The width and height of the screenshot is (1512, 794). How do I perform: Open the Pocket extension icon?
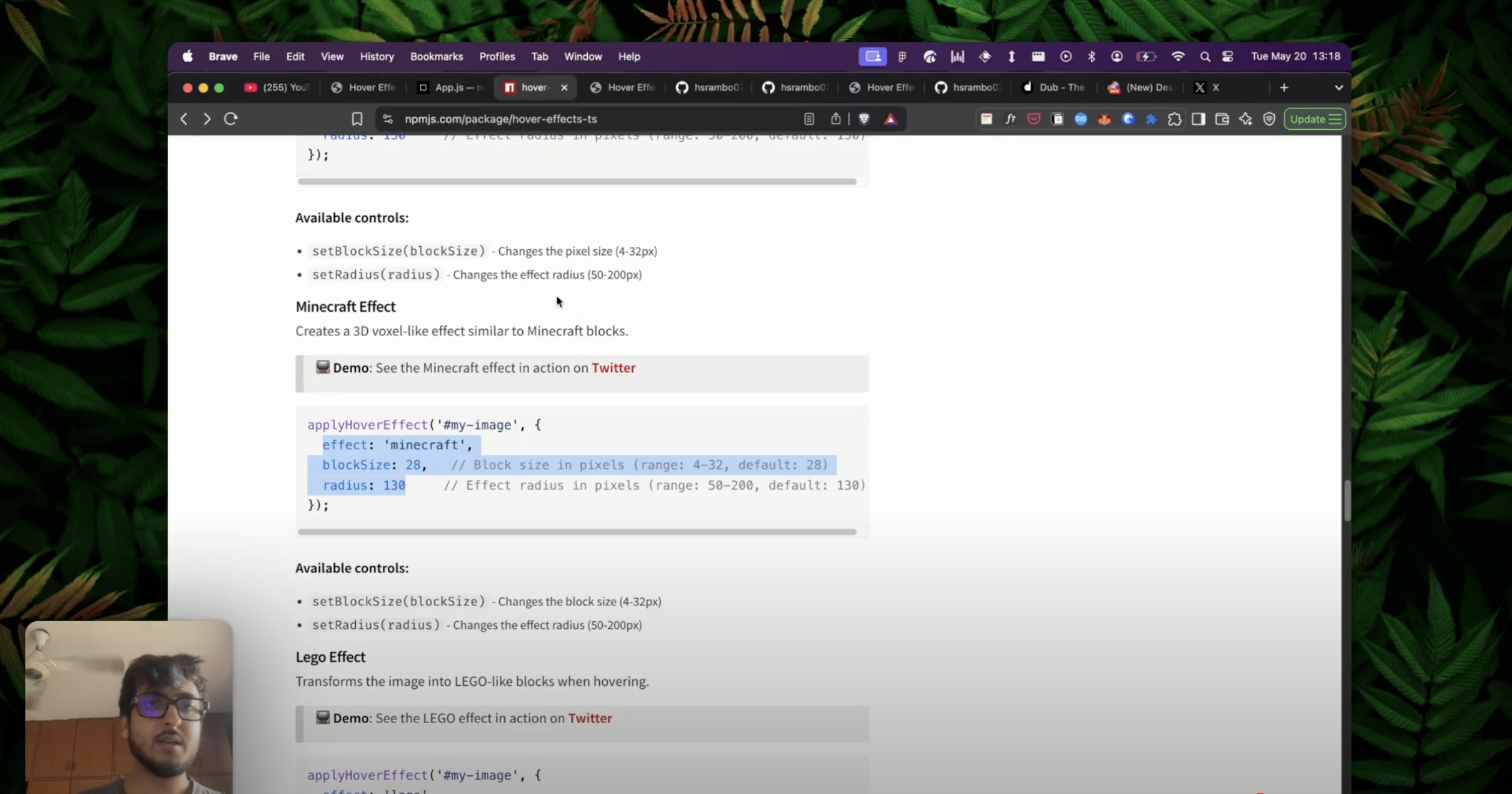click(1034, 119)
